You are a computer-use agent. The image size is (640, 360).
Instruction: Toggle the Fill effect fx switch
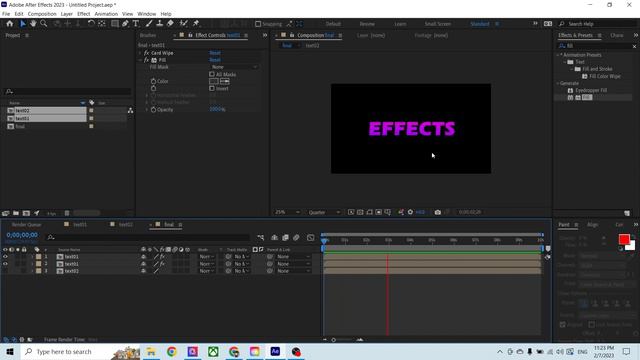(x=147, y=60)
